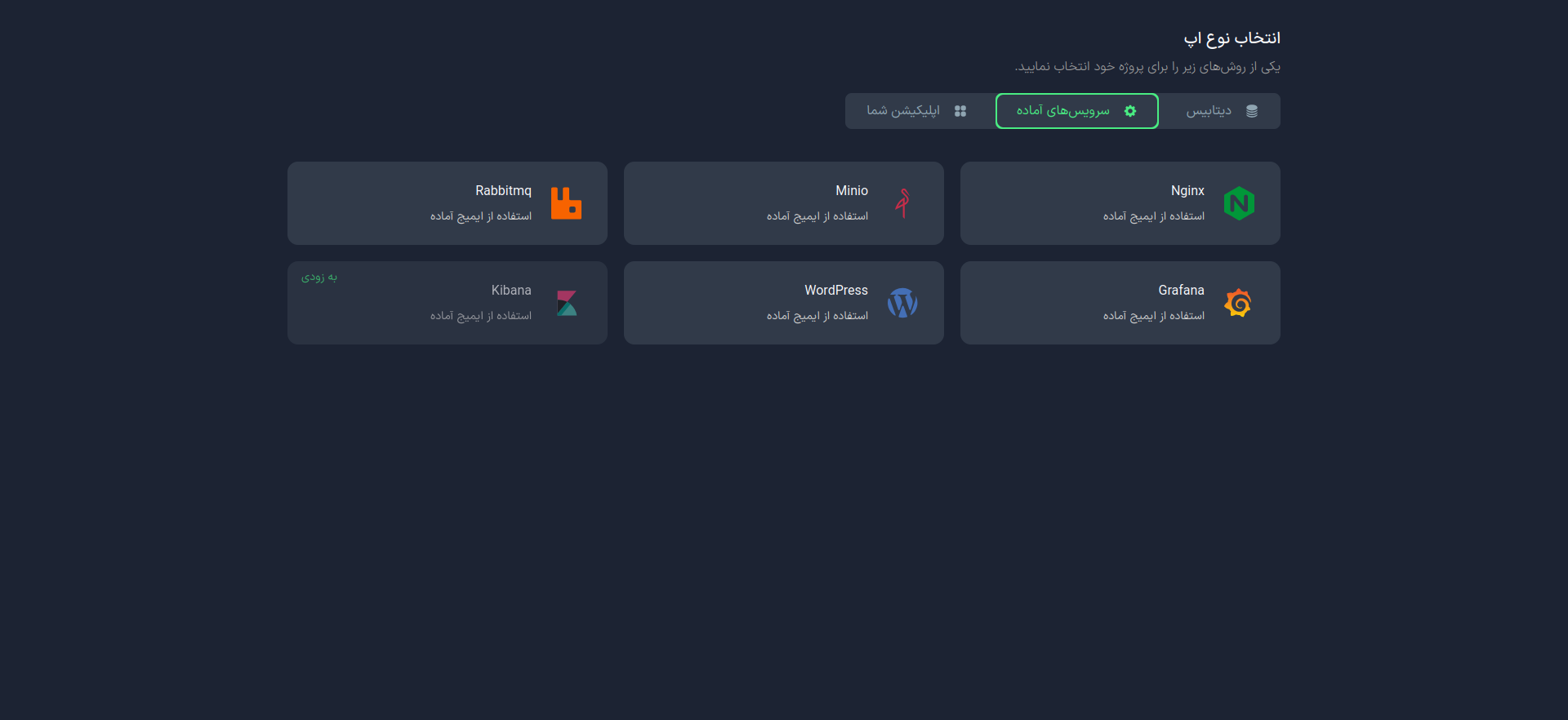Viewport: 1568px width, 720px height.
Task: Choose the WordPress service name
Action: (836, 290)
